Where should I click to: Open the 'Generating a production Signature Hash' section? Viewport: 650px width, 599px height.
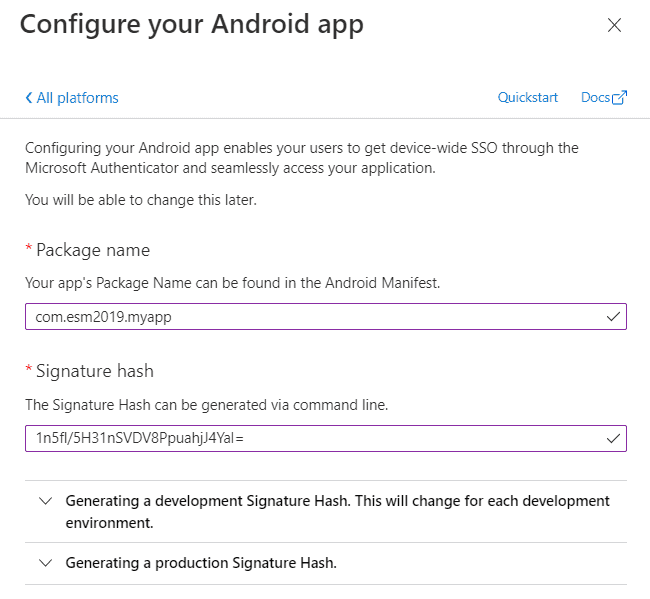point(326,563)
